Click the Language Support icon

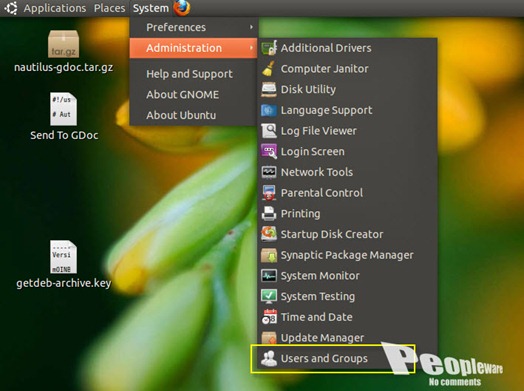(269, 110)
